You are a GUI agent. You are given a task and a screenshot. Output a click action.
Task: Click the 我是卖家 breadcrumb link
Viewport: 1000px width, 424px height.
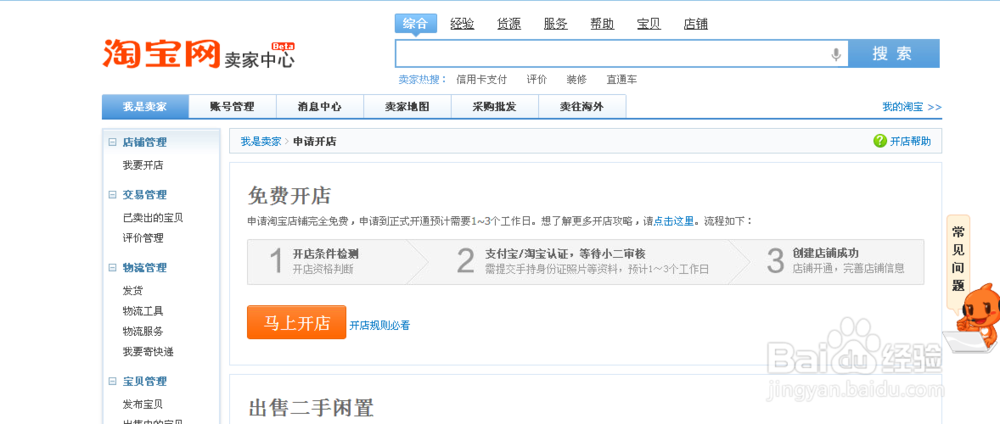coord(261,142)
